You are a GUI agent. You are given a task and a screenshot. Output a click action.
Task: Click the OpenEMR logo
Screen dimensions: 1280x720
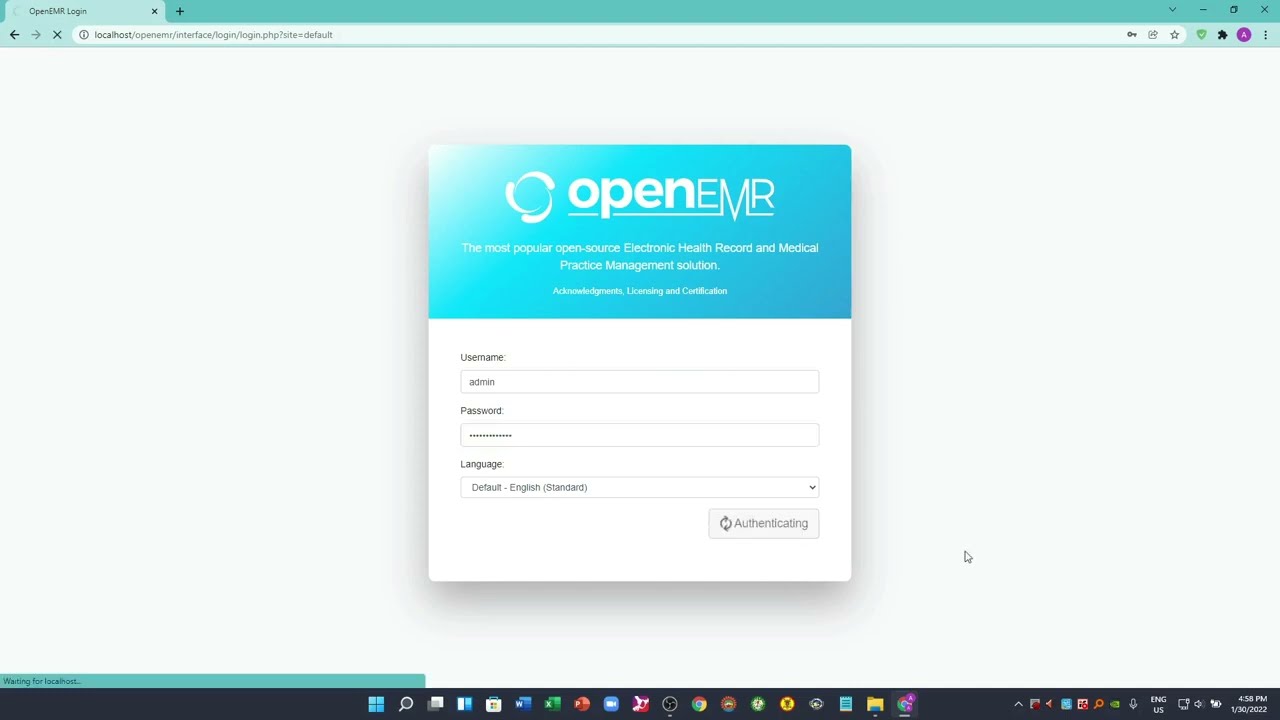pyautogui.click(x=640, y=197)
